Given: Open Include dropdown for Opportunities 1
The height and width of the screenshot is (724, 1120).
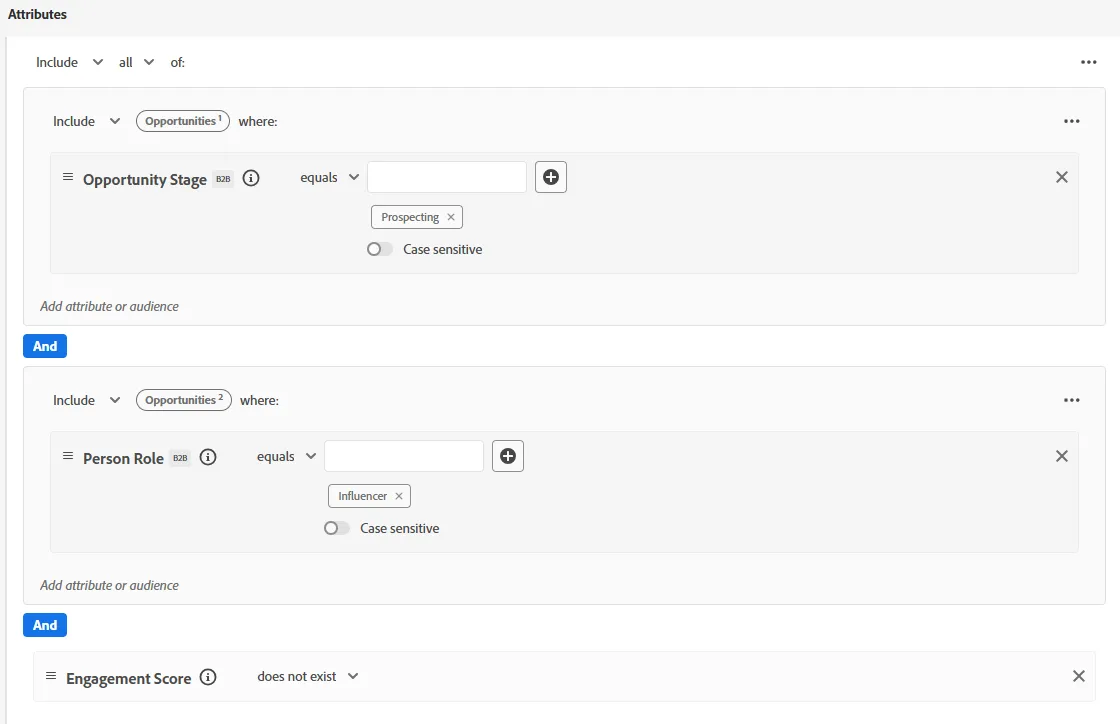Looking at the screenshot, I should (86, 121).
